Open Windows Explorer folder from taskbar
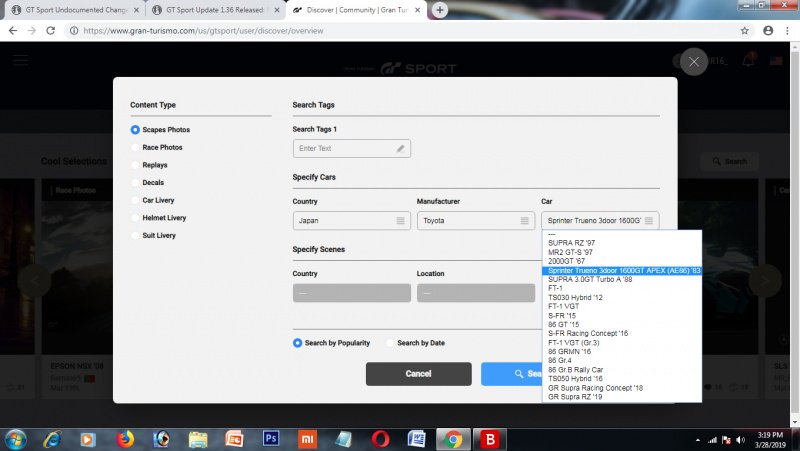Image resolution: width=800 pixels, height=451 pixels. click(198, 439)
